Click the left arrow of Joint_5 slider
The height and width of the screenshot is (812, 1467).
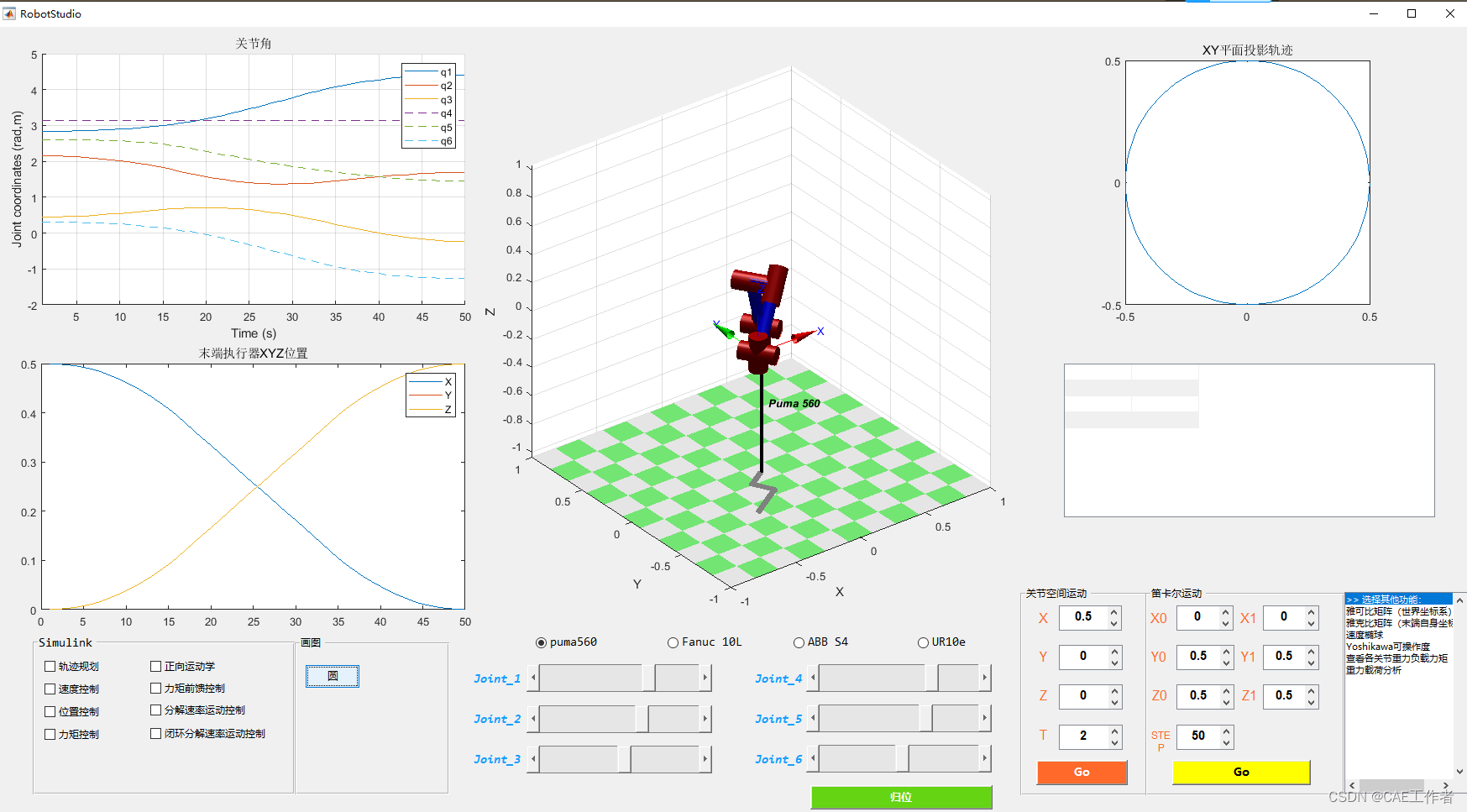(813, 719)
